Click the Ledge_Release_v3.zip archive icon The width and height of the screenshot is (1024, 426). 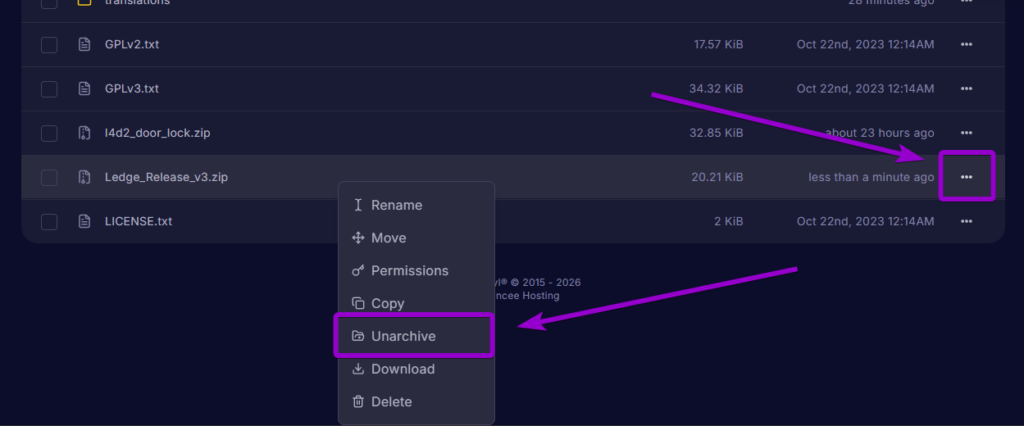[x=84, y=177]
